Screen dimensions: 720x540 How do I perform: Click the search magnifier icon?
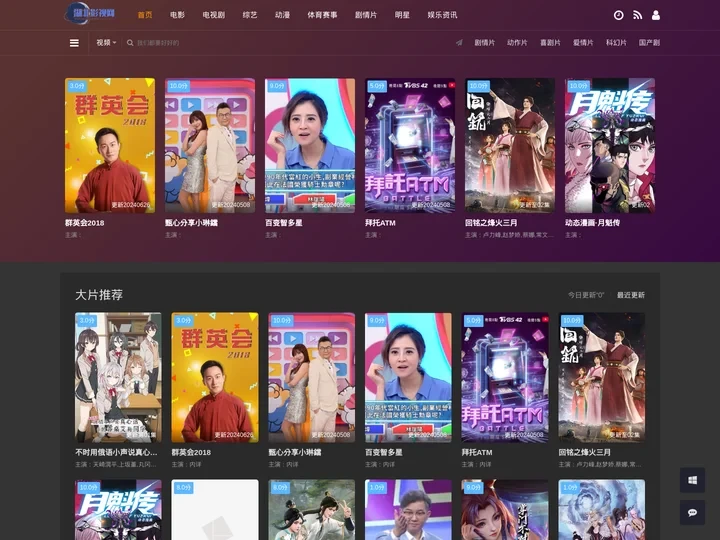tap(130, 43)
